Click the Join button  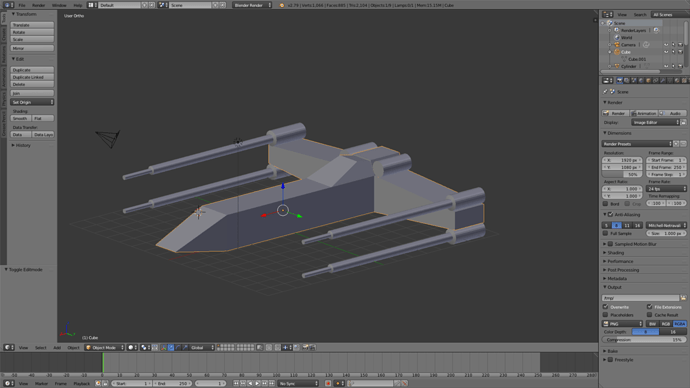click(32, 93)
